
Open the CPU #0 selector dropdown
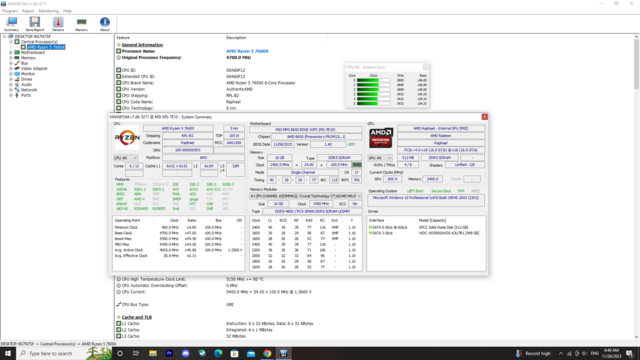(126, 158)
